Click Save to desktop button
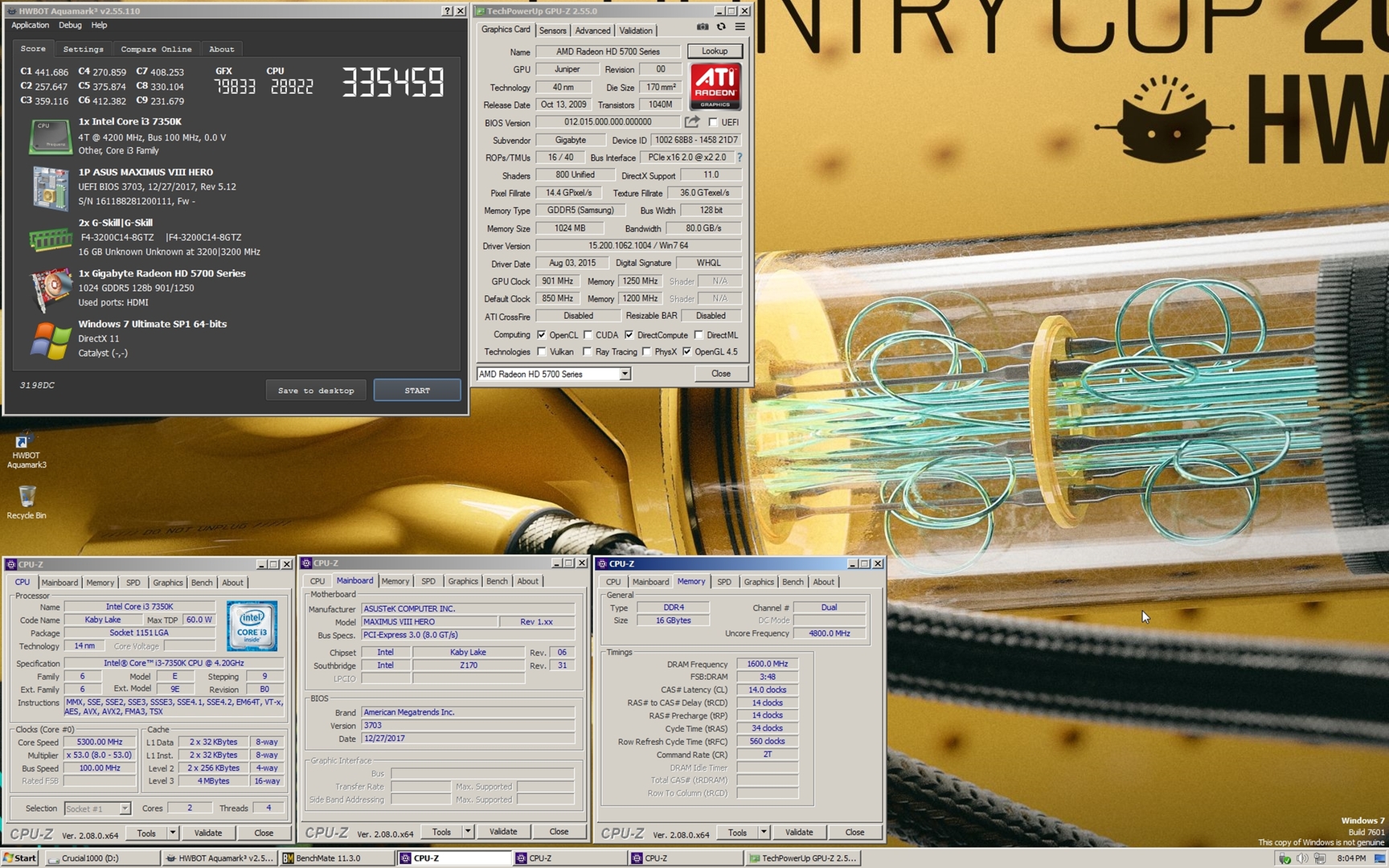Screen dimensions: 1389x868 pyautogui.click(x=316, y=391)
